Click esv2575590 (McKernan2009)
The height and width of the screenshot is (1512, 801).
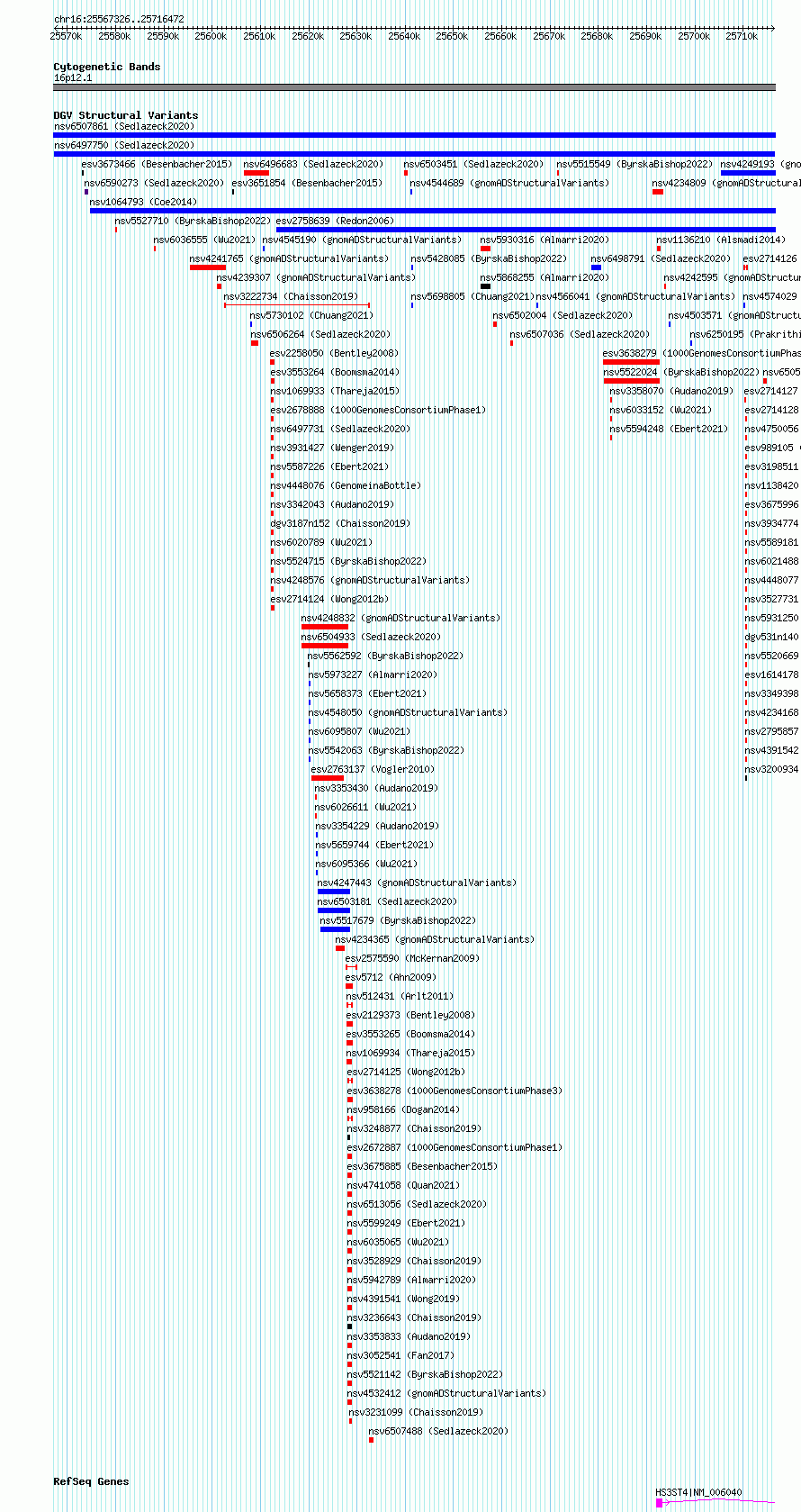click(x=412, y=958)
